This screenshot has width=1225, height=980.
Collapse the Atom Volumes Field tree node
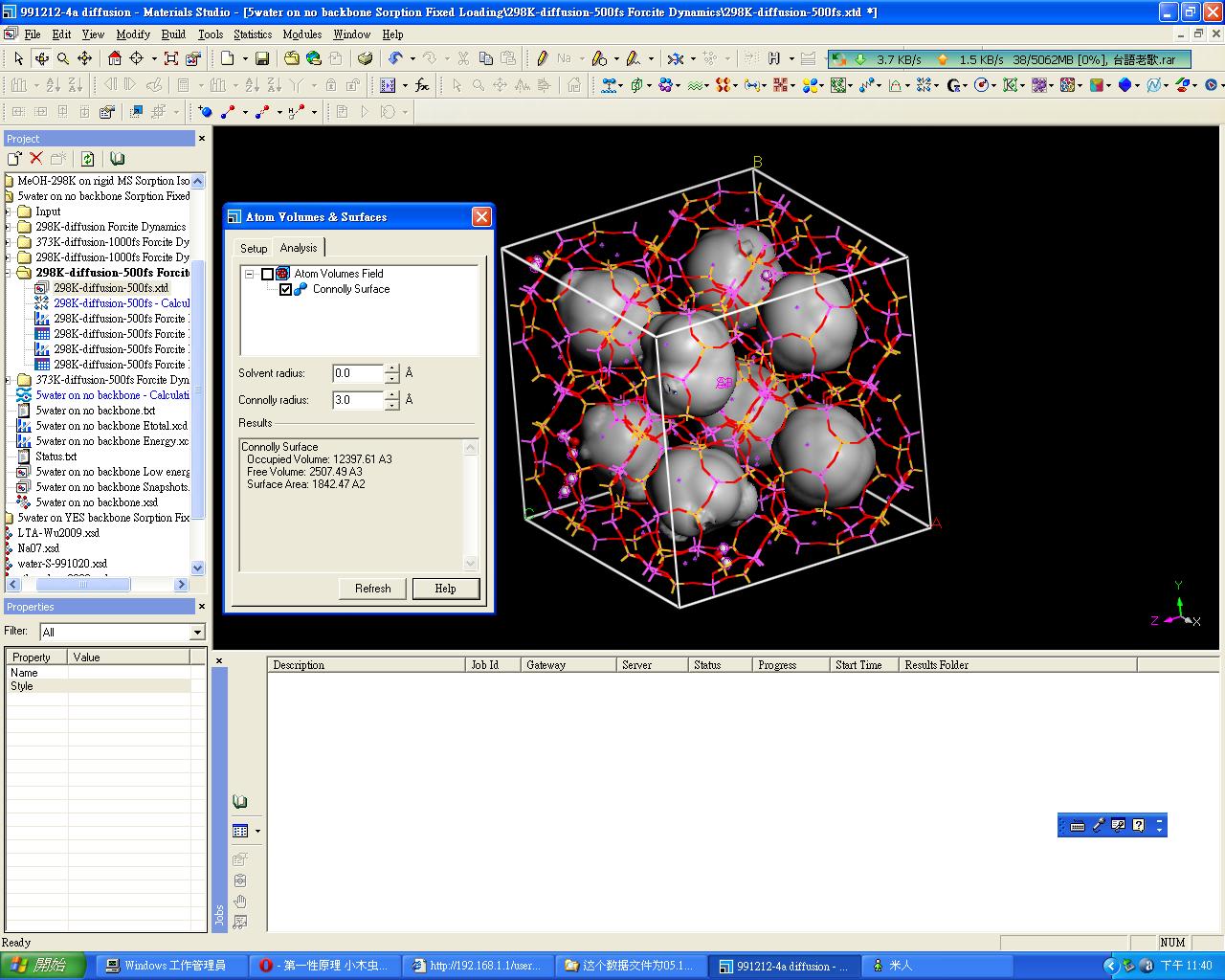(249, 274)
